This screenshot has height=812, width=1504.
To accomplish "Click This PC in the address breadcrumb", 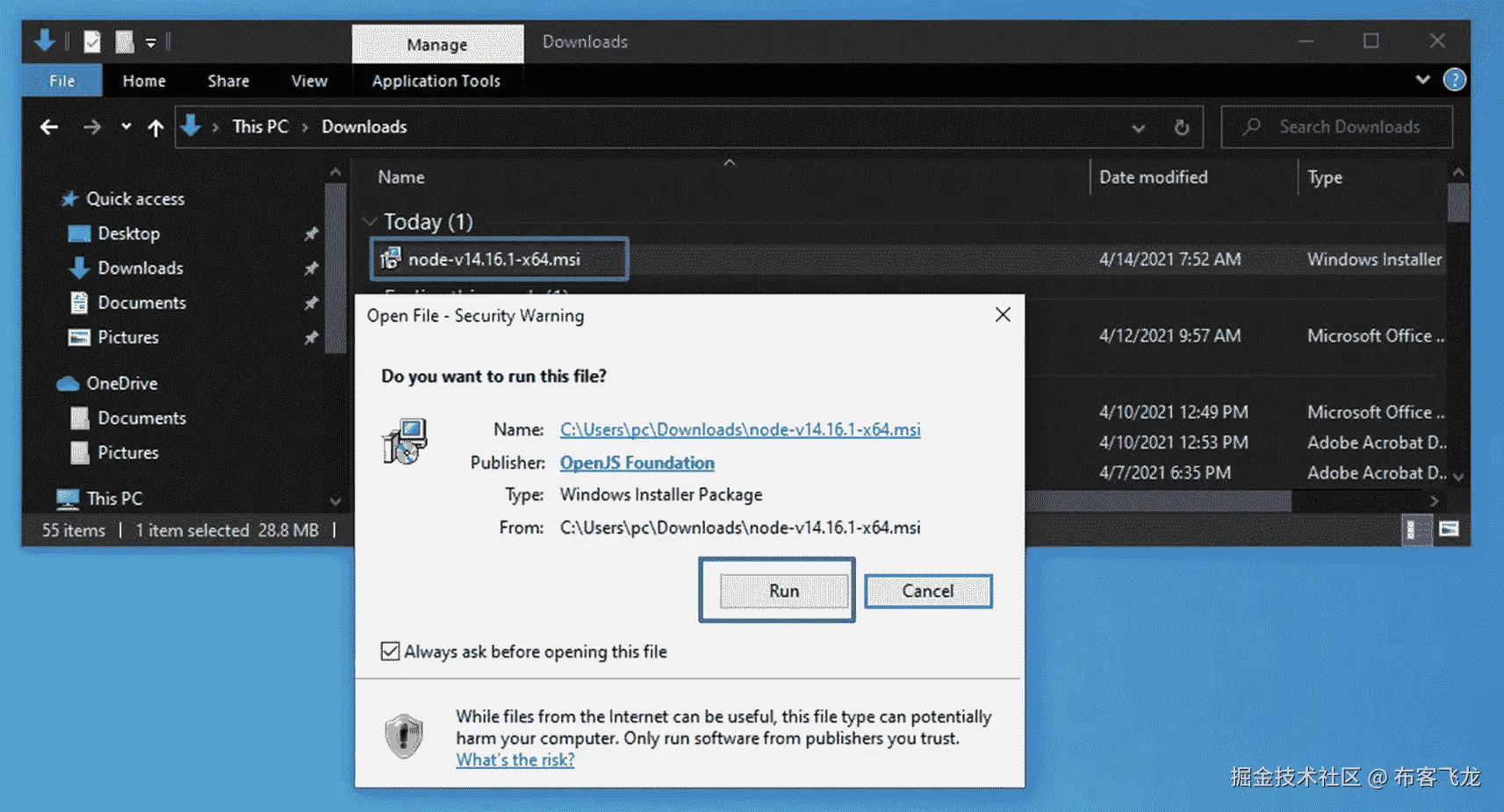I will 260,126.
